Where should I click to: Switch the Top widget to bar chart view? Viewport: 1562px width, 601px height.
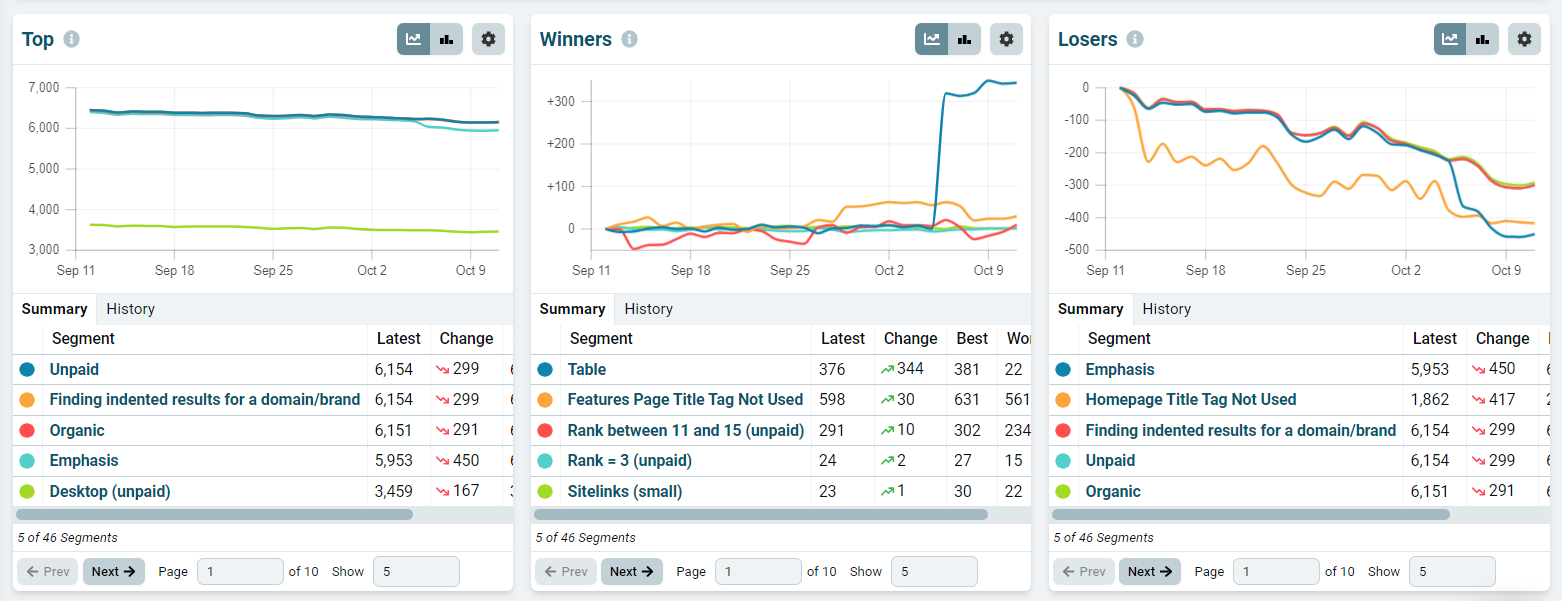[x=446, y=39]
